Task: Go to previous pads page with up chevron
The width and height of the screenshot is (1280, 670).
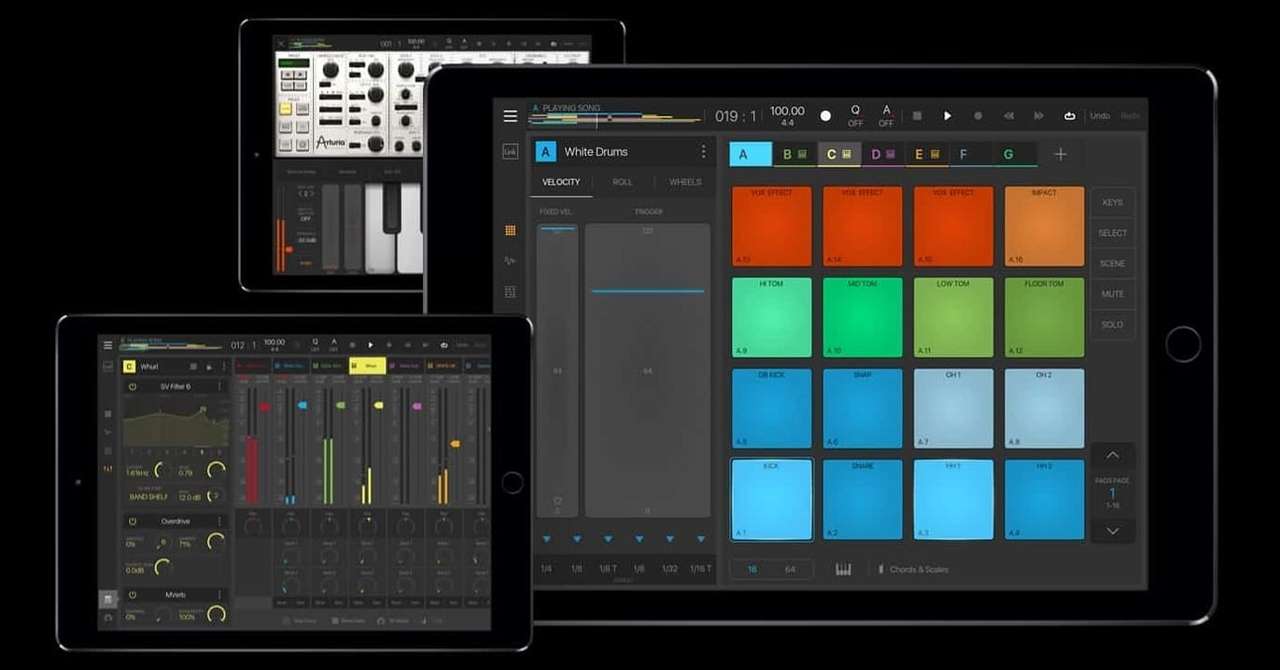Action: coord(1112,456)
